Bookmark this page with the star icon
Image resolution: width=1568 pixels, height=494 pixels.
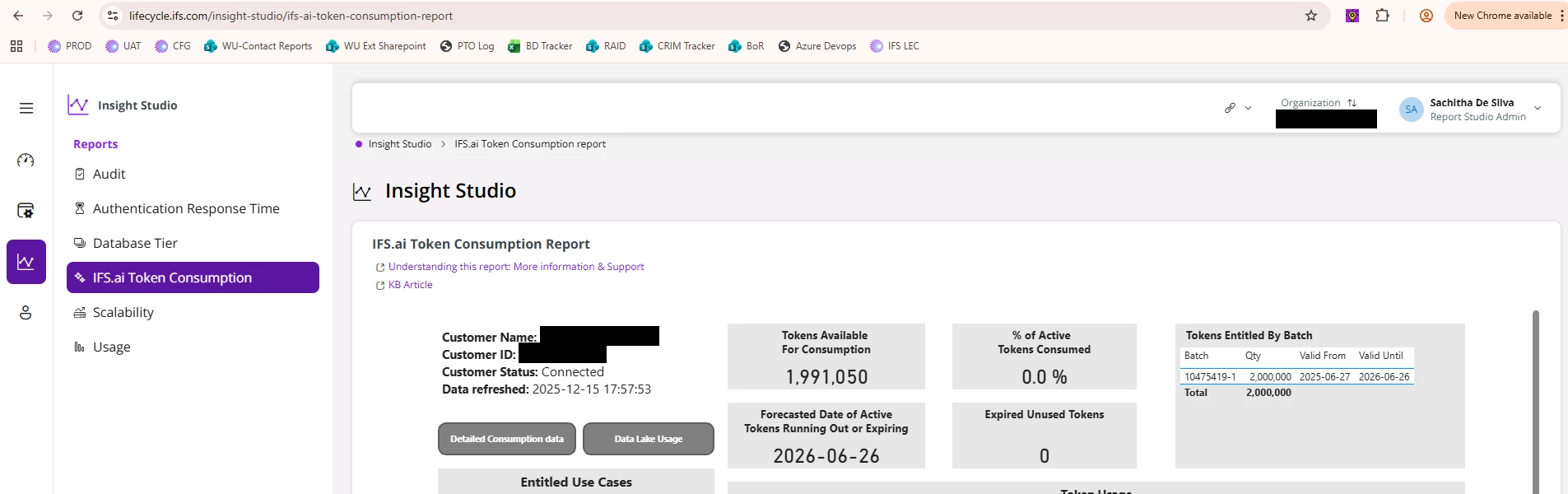pos(1311,16)
